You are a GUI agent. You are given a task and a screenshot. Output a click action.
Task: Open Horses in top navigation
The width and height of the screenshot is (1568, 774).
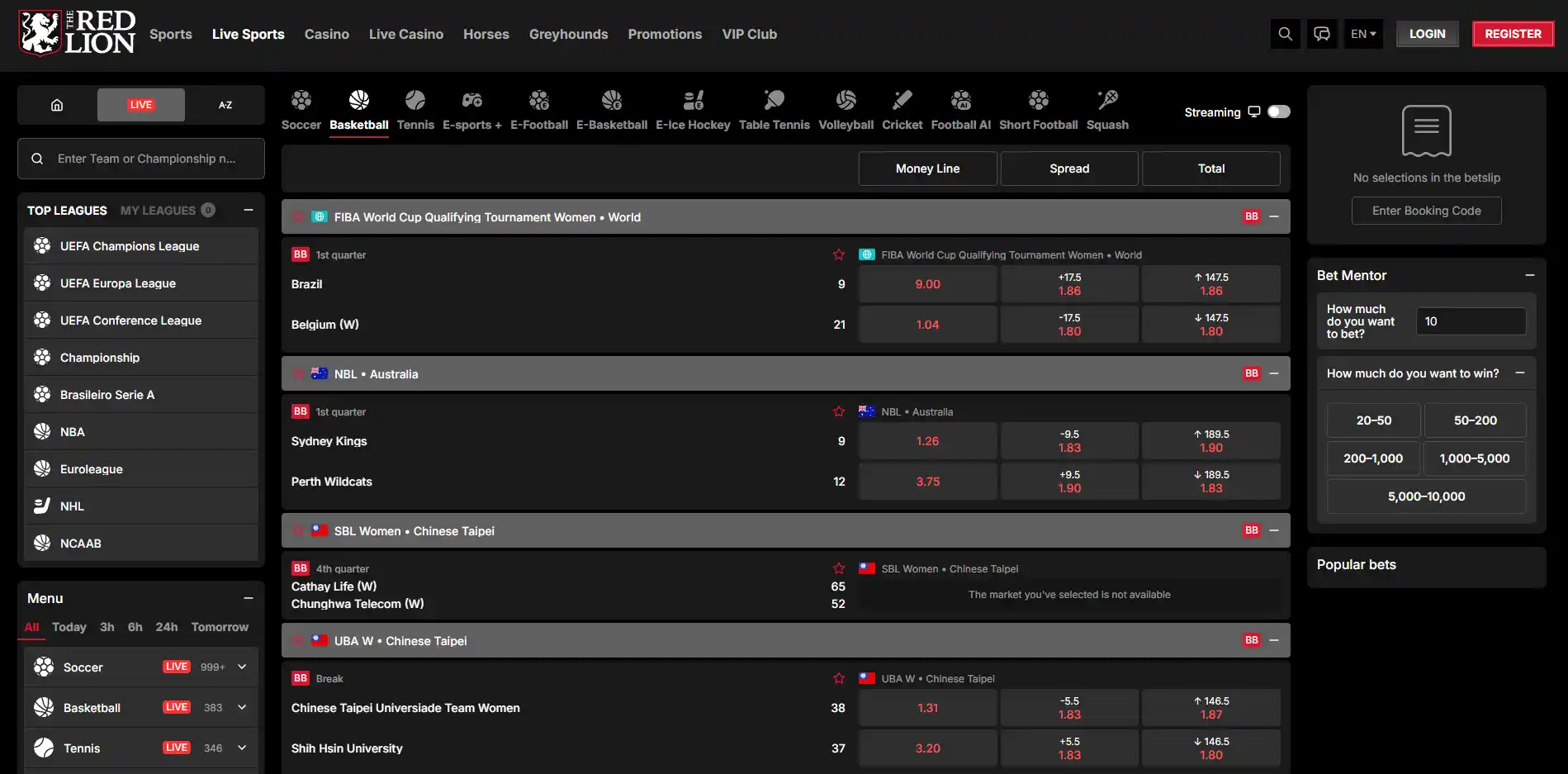(486, 34)
